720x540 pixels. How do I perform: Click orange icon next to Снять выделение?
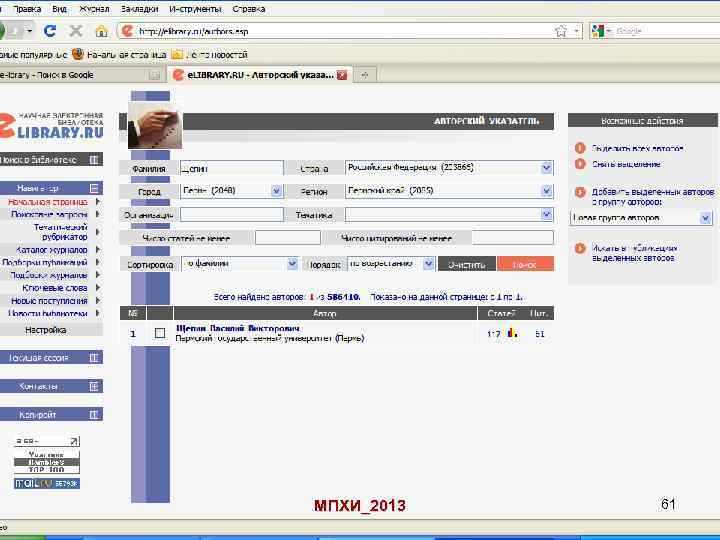[580, 163]
